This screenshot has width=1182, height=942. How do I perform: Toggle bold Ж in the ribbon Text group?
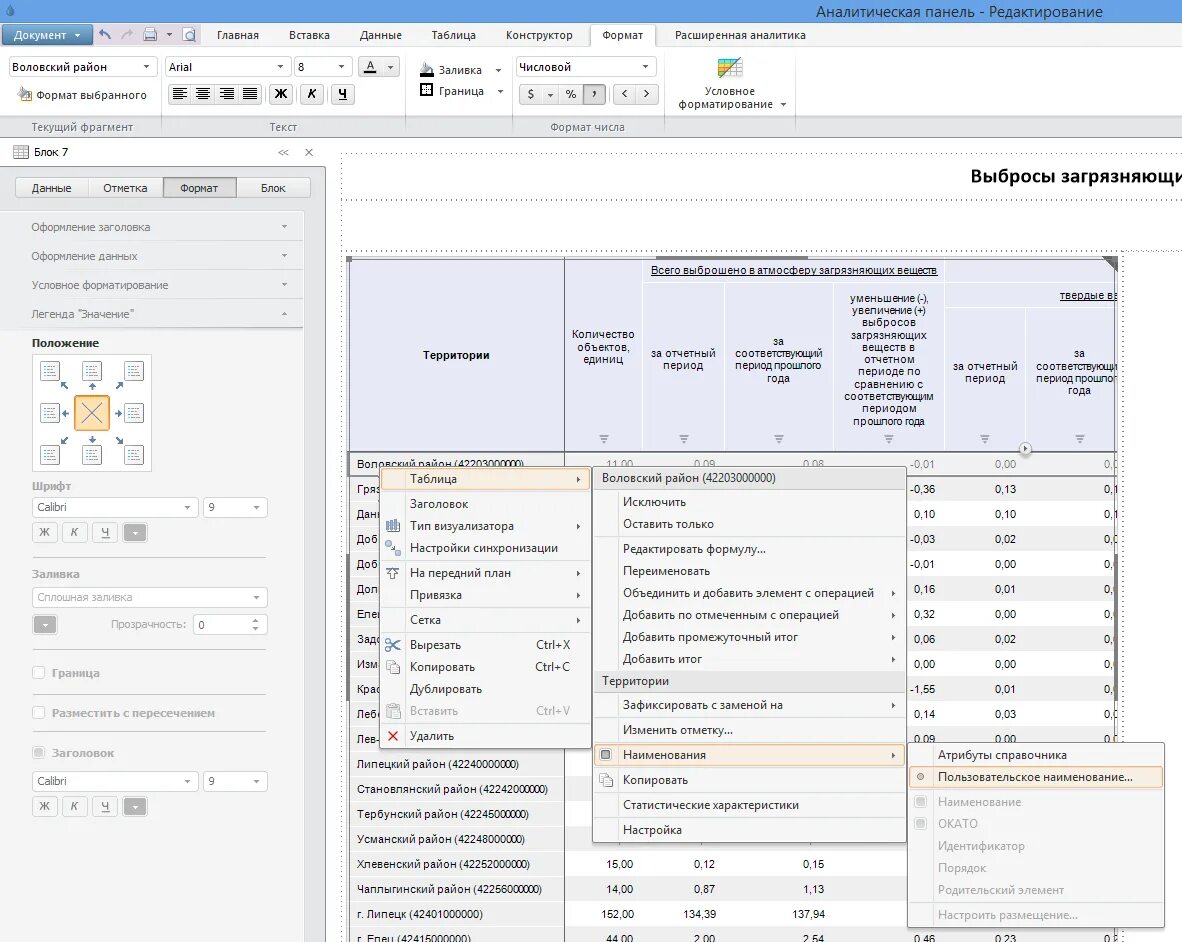click(280, 94)
